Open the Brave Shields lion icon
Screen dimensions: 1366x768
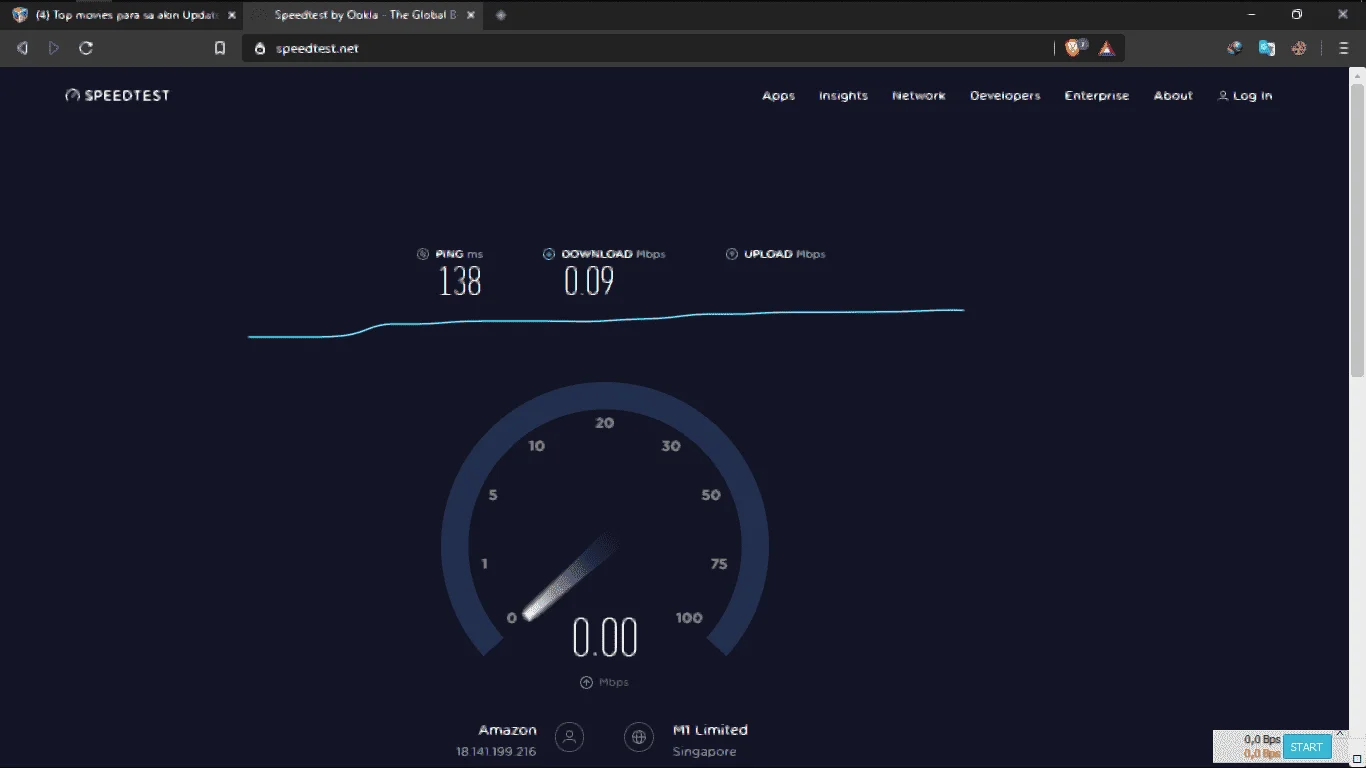tap(1075, 48)
